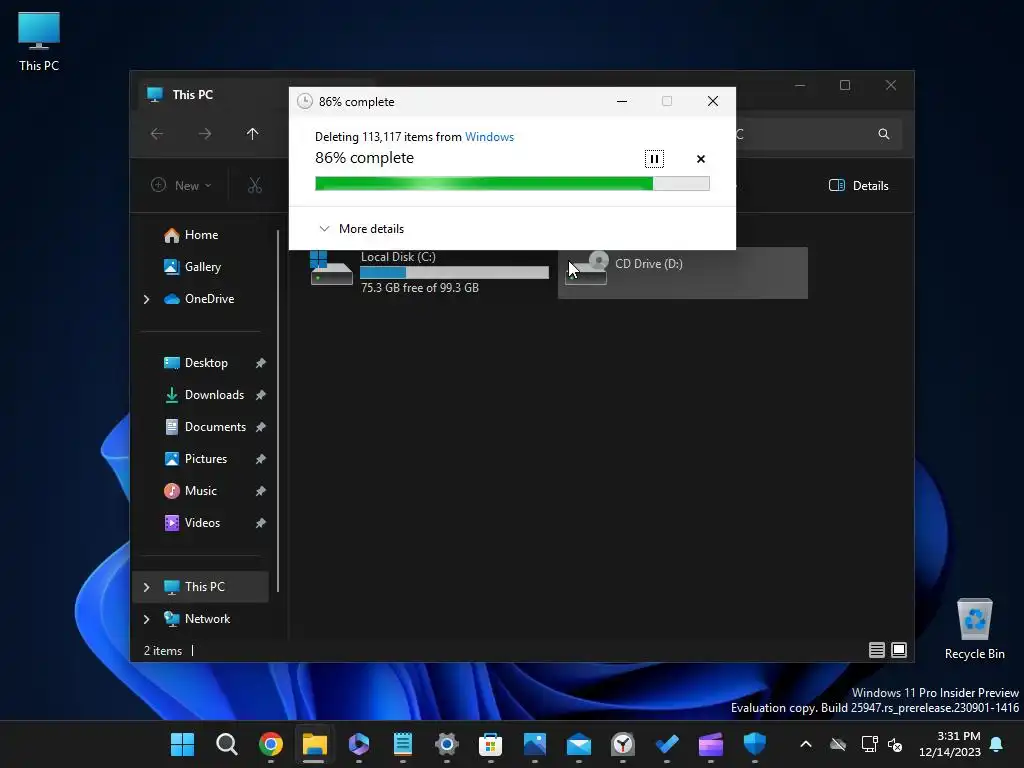Click the pin icon beside Videos

coord(261,523)
